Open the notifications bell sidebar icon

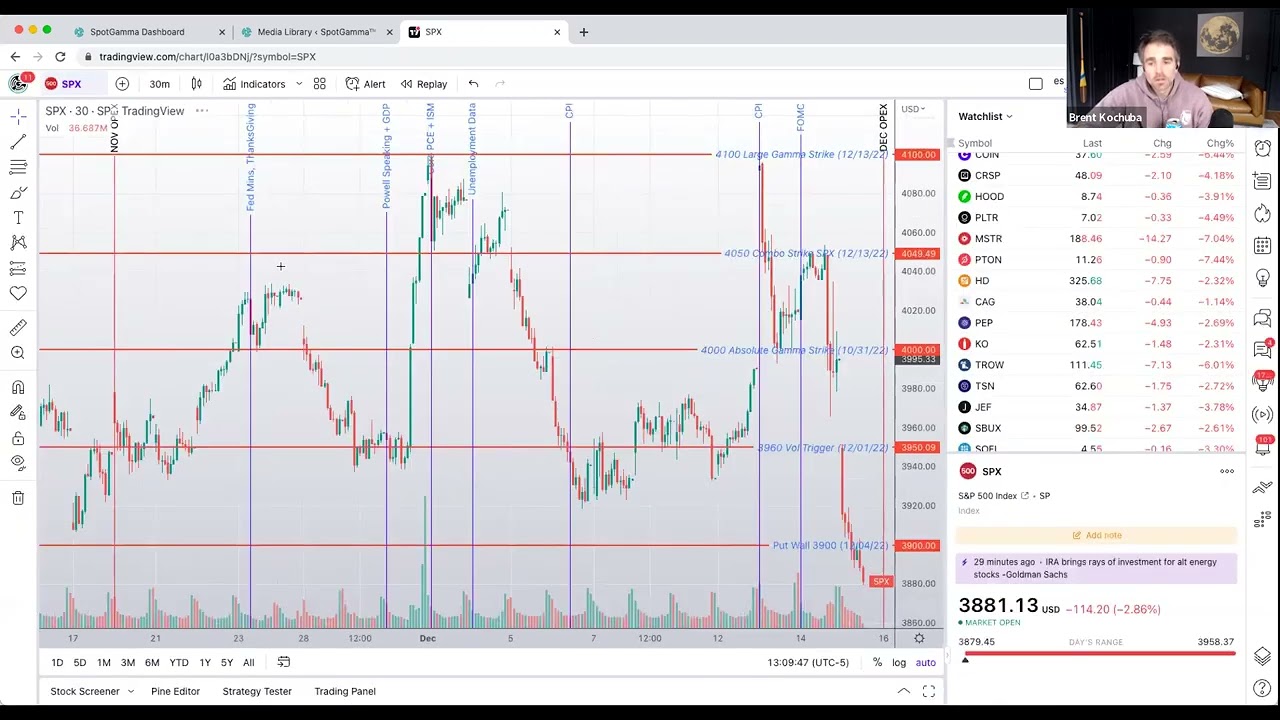click(x=1262, y=447)
